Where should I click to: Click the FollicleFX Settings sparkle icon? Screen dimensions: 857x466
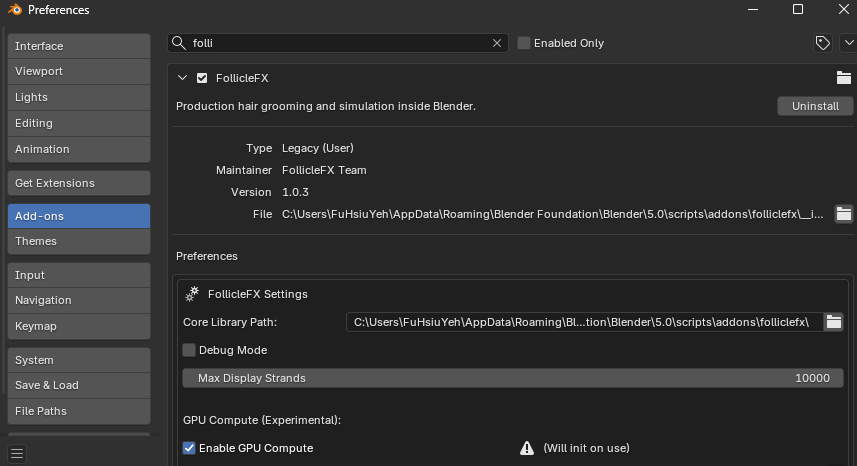click(192, 294)
